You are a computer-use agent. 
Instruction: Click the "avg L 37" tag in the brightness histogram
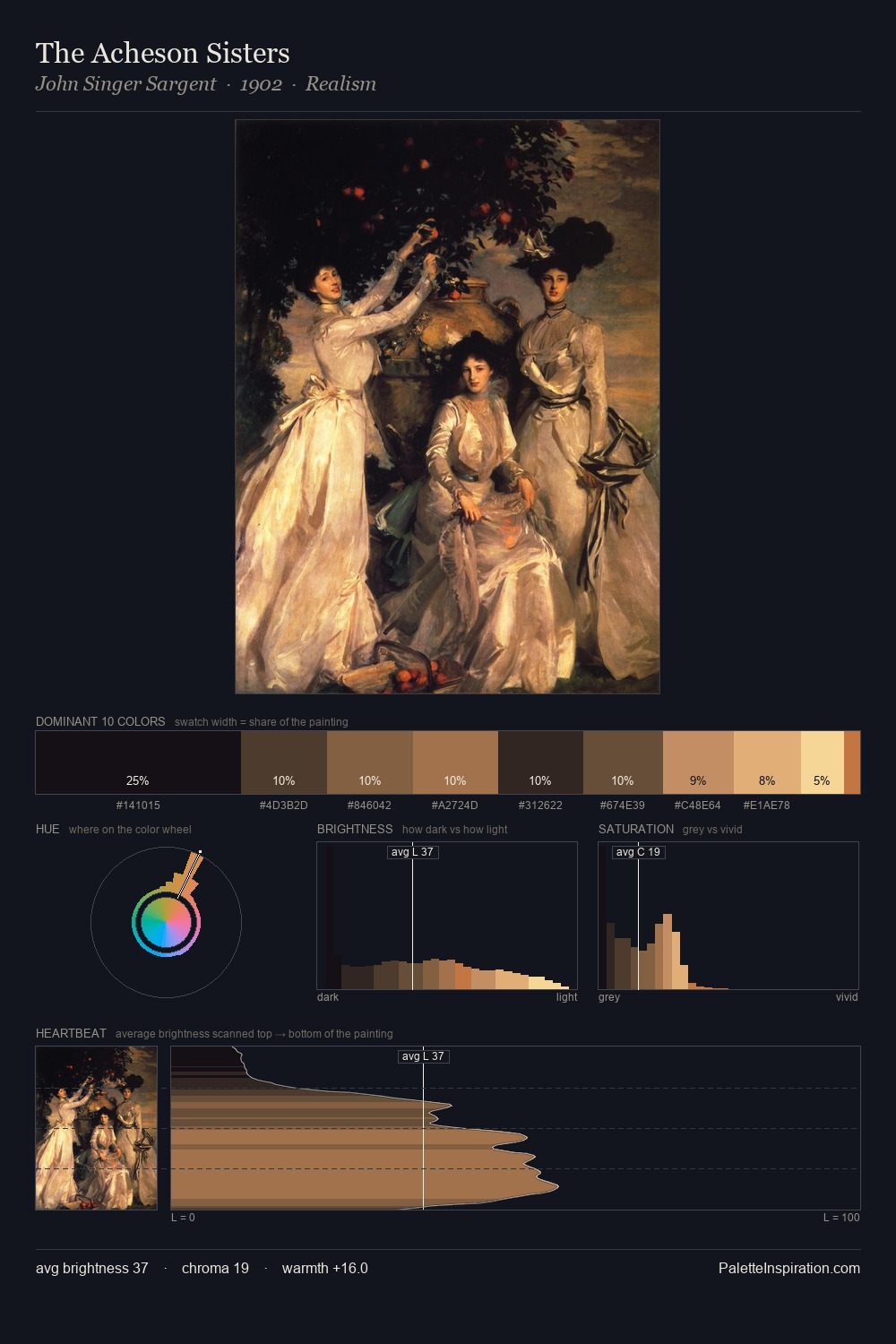412,852
